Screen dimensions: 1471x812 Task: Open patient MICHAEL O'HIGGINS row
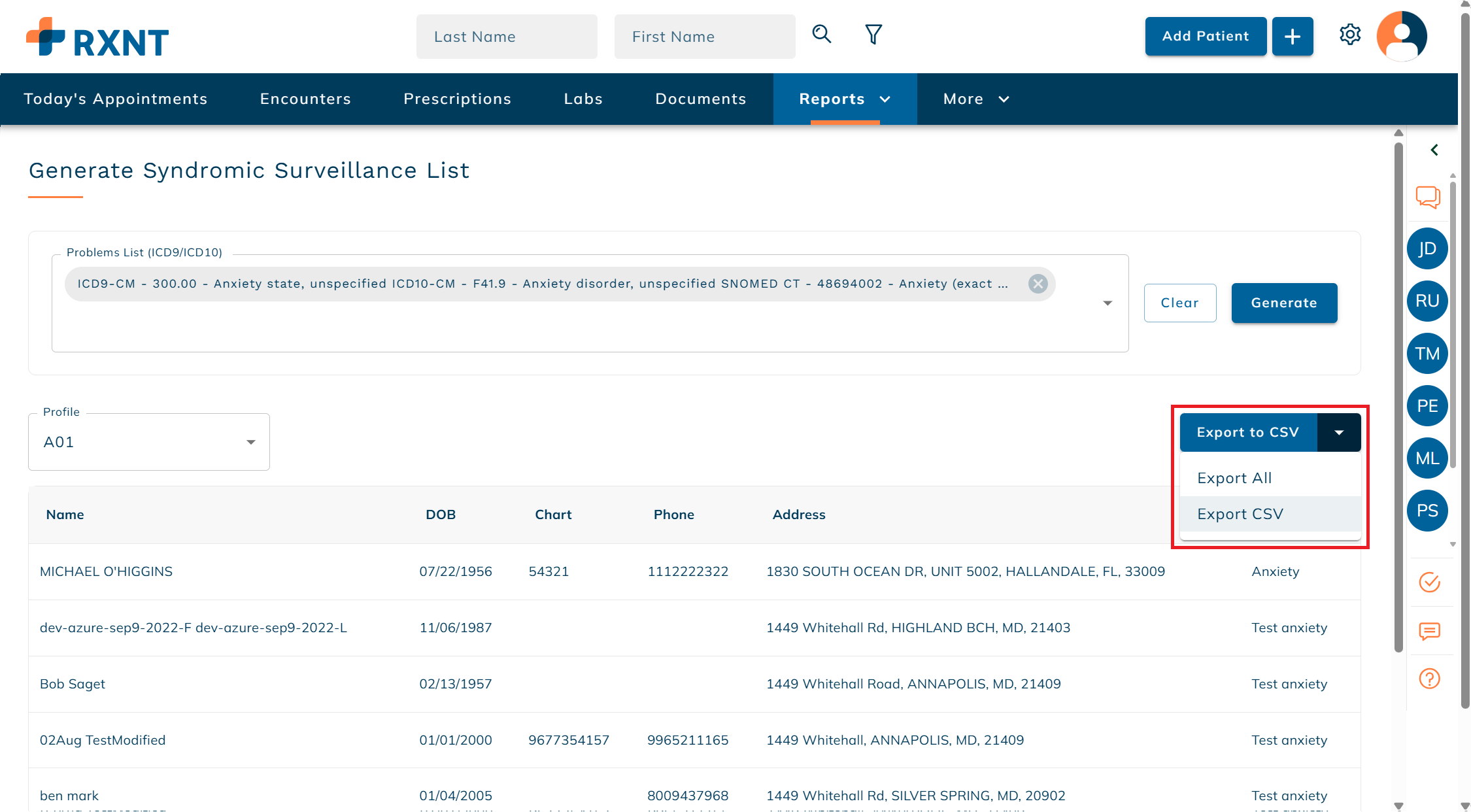tap(694, 571)
